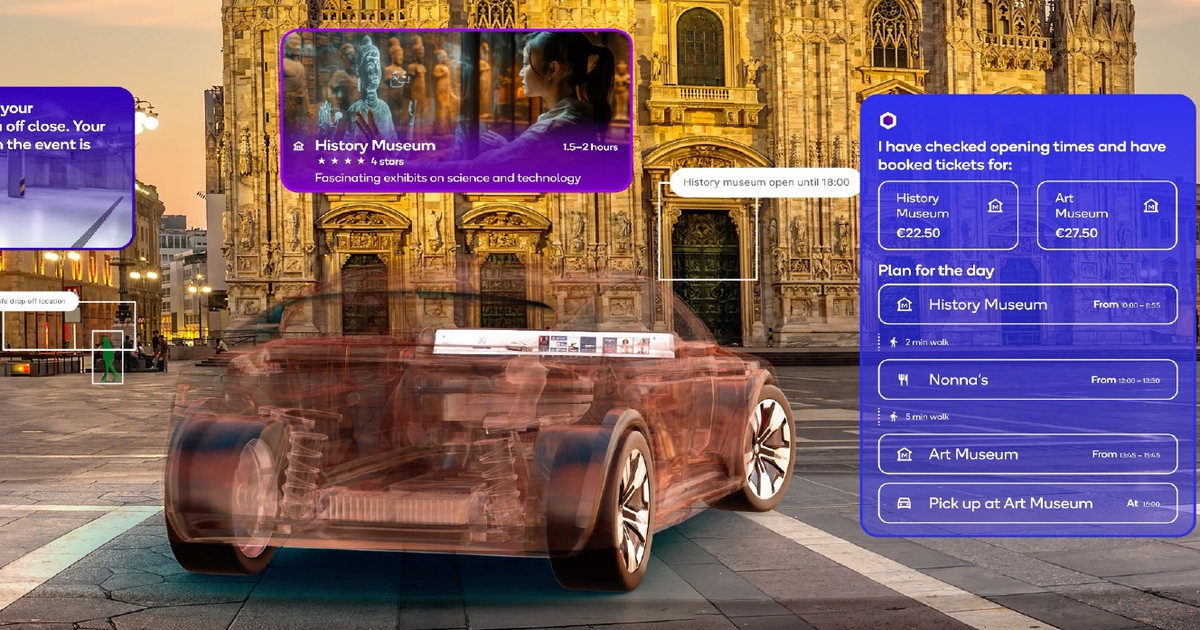The height and width of the screenshot is (630, 1200).
Task: Select the medal icon next to the History Museum title
Action: 299,146
